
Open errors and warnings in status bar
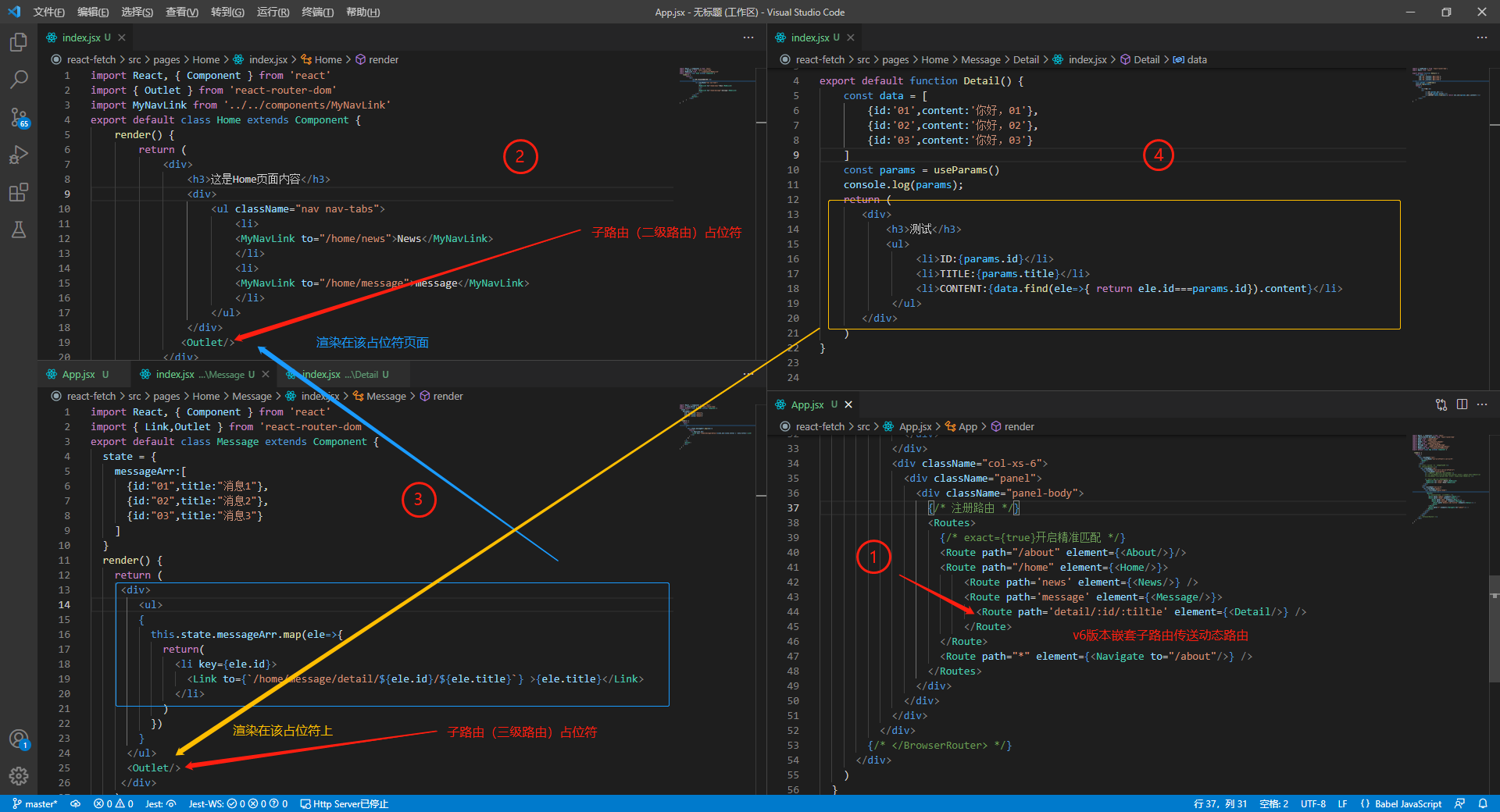click(x=113, y=803)
